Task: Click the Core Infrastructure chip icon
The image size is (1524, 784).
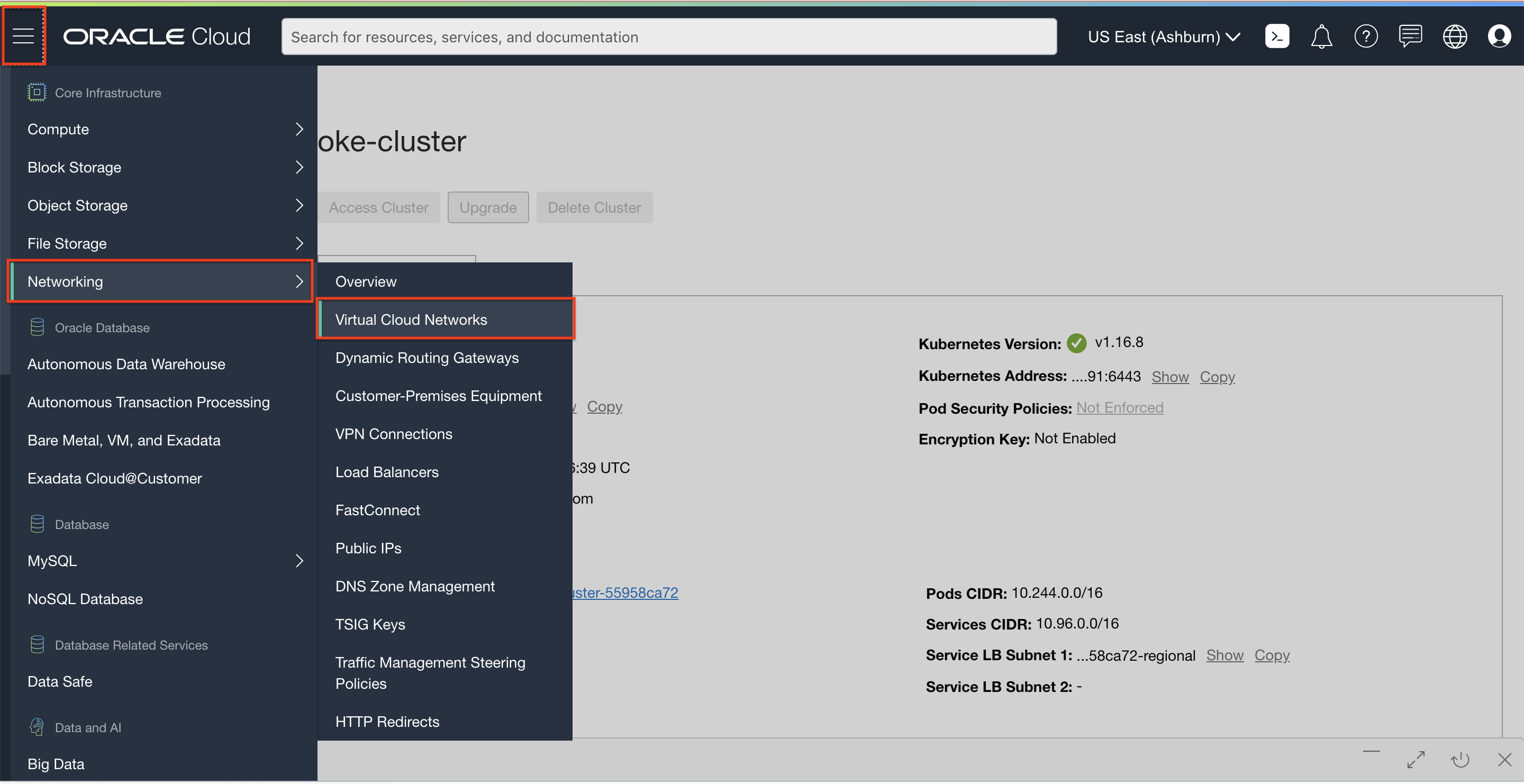Action: coord(36,92)
